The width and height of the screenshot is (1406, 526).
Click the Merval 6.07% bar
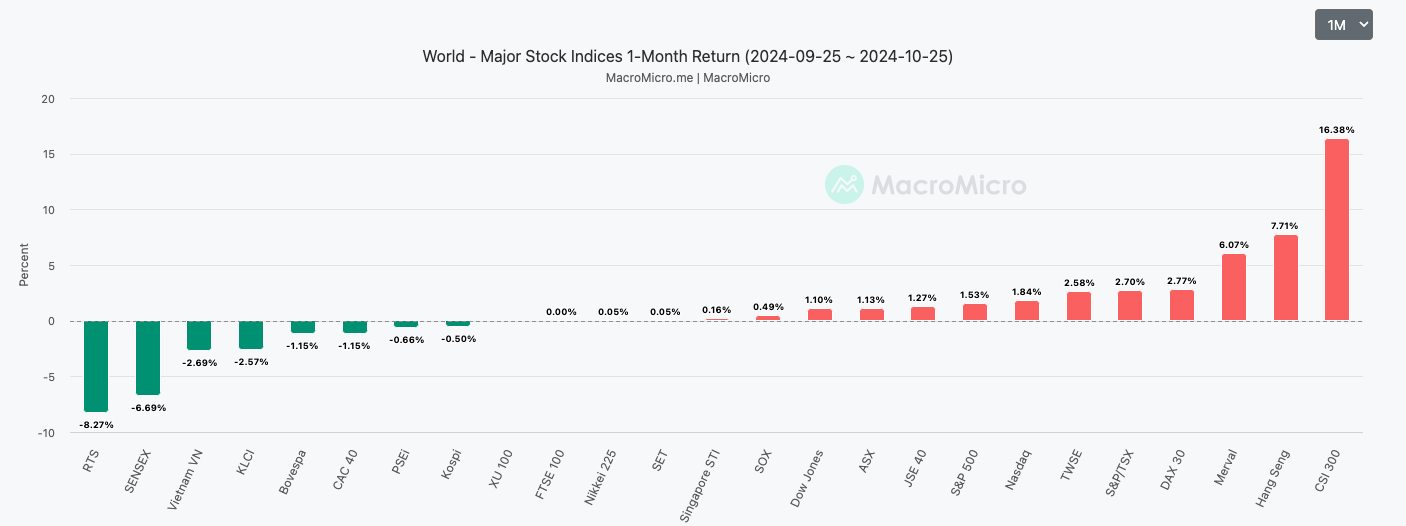1234,287
